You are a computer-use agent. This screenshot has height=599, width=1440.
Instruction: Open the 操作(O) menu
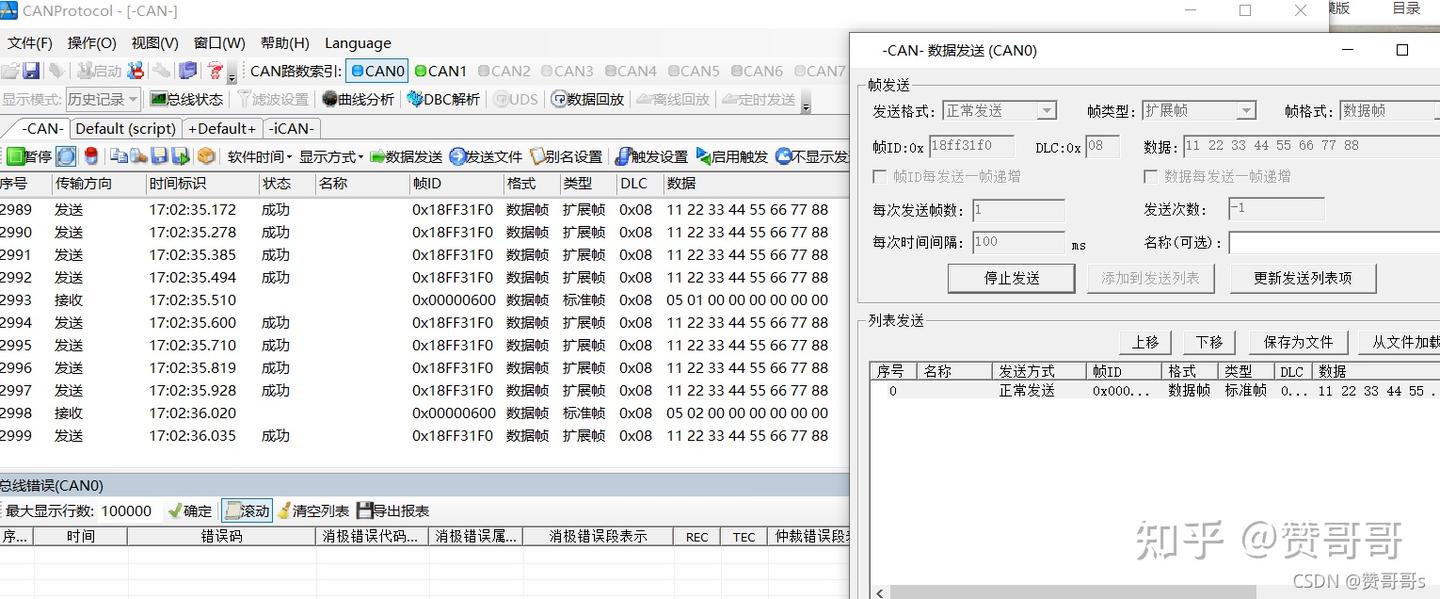pos(91,43)
